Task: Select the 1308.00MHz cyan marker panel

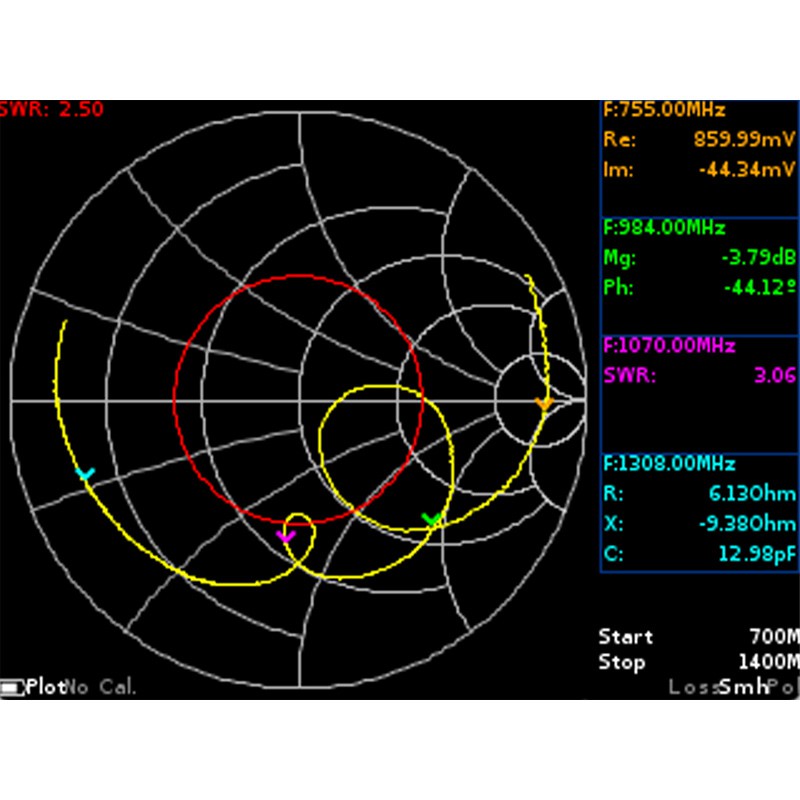Action: 699,510
